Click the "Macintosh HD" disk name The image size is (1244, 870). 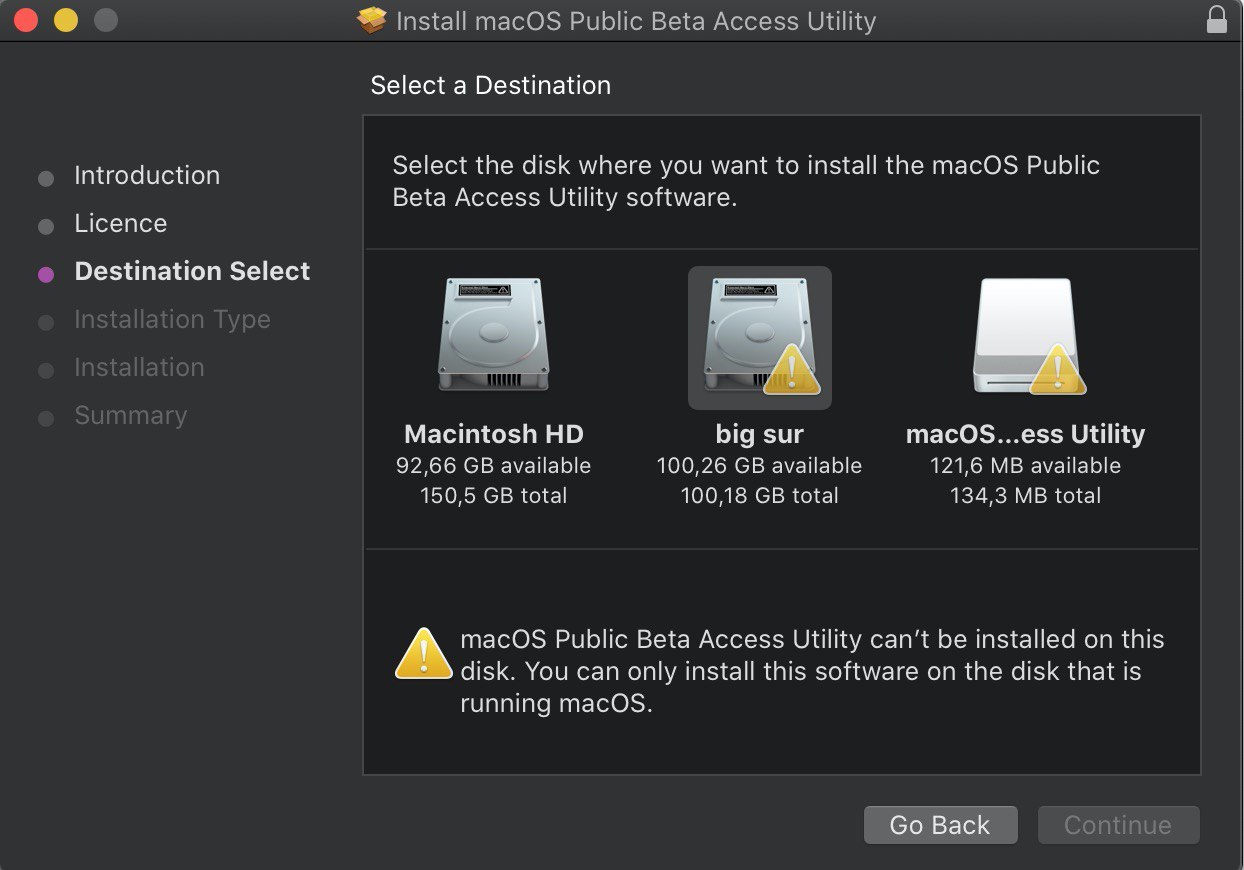[x=494, y=434]
